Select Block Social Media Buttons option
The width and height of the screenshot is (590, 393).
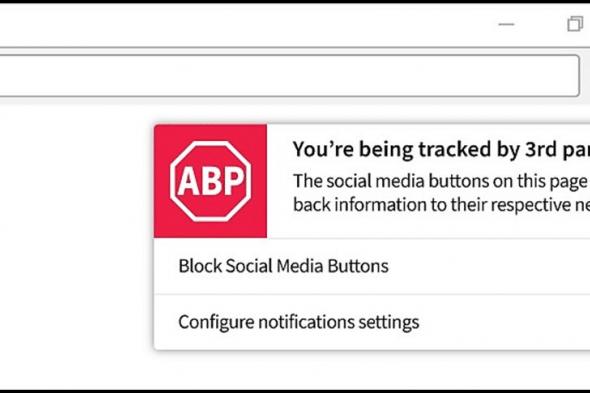tap(372, 266)
